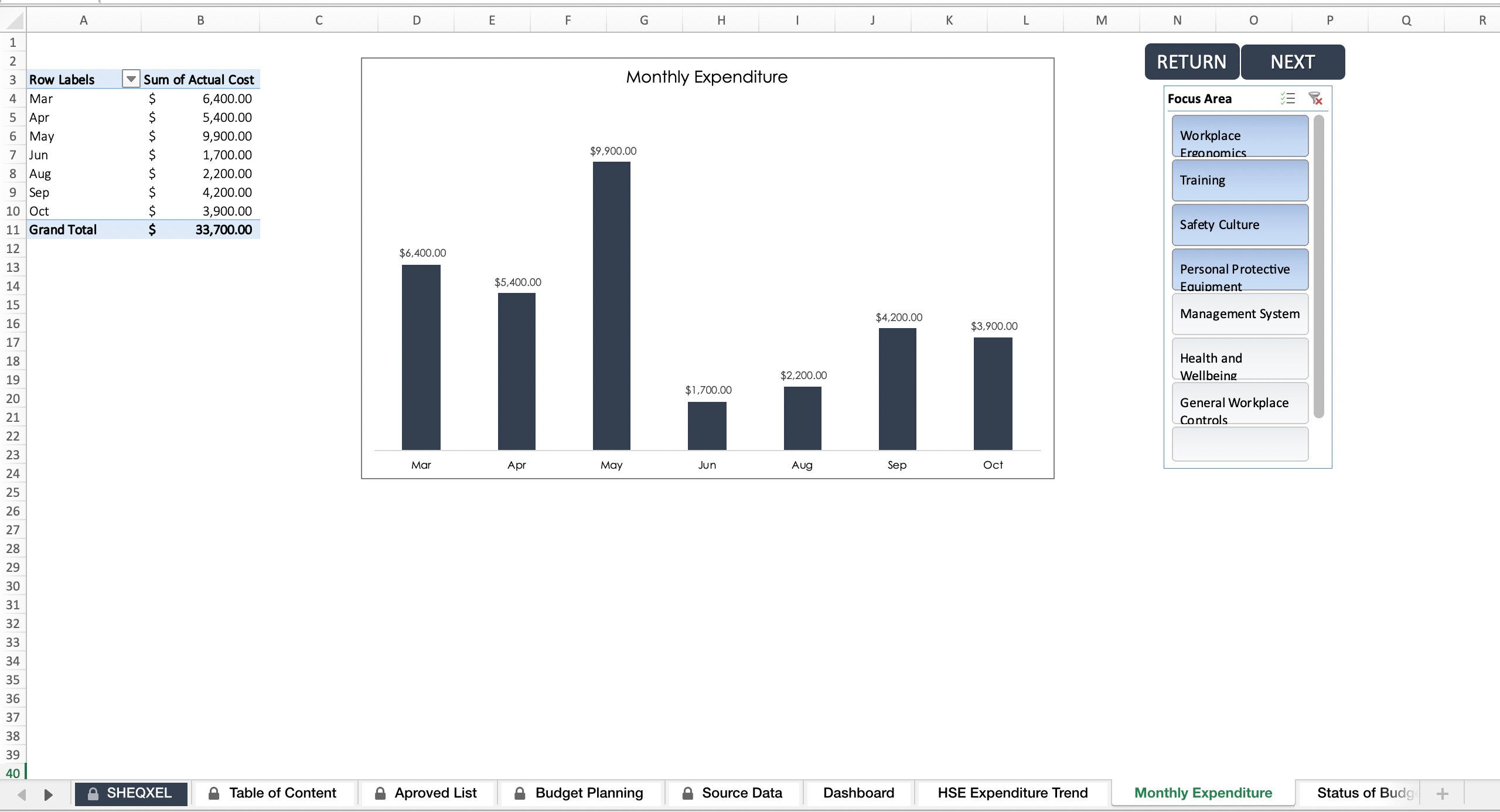The height and width of the screenshot is (812, 1500).
Task: Click the Multi-Select icon in Focus Area slicer
Action: coord(1289,98)
